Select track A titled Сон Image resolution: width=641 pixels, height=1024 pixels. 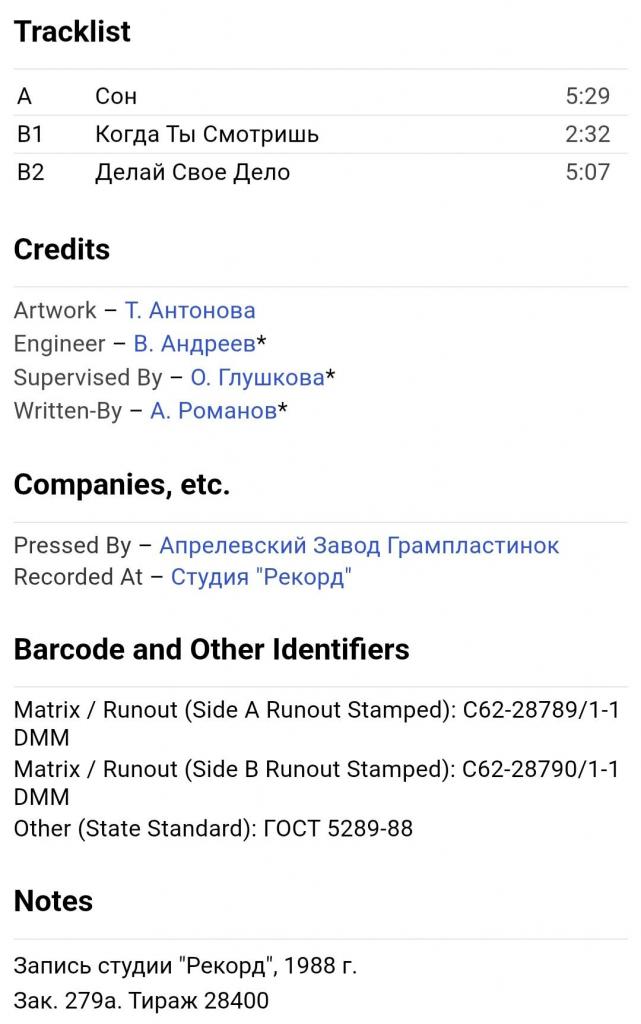tap(320, 96)
